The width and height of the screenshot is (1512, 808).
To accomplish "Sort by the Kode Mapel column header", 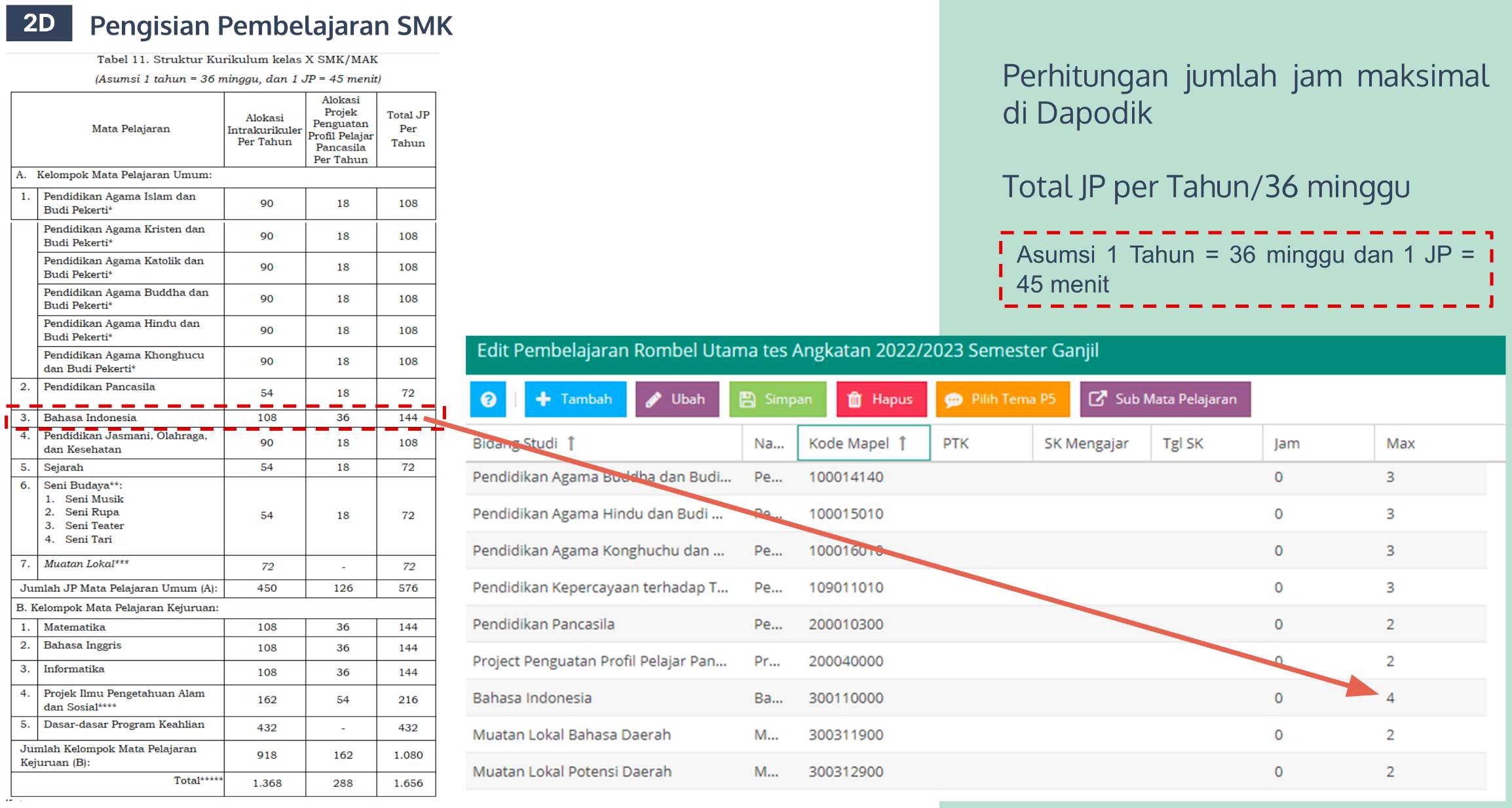I will [x=849, y=443].
